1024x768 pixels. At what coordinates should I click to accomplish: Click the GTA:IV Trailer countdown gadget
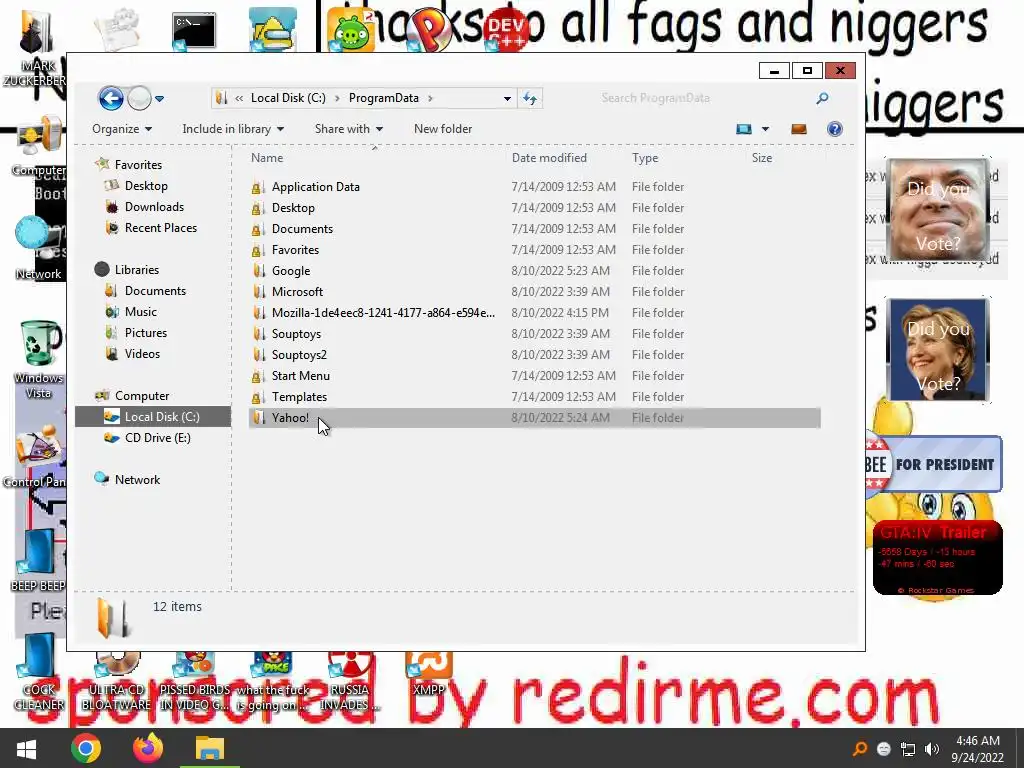point(937,557)
